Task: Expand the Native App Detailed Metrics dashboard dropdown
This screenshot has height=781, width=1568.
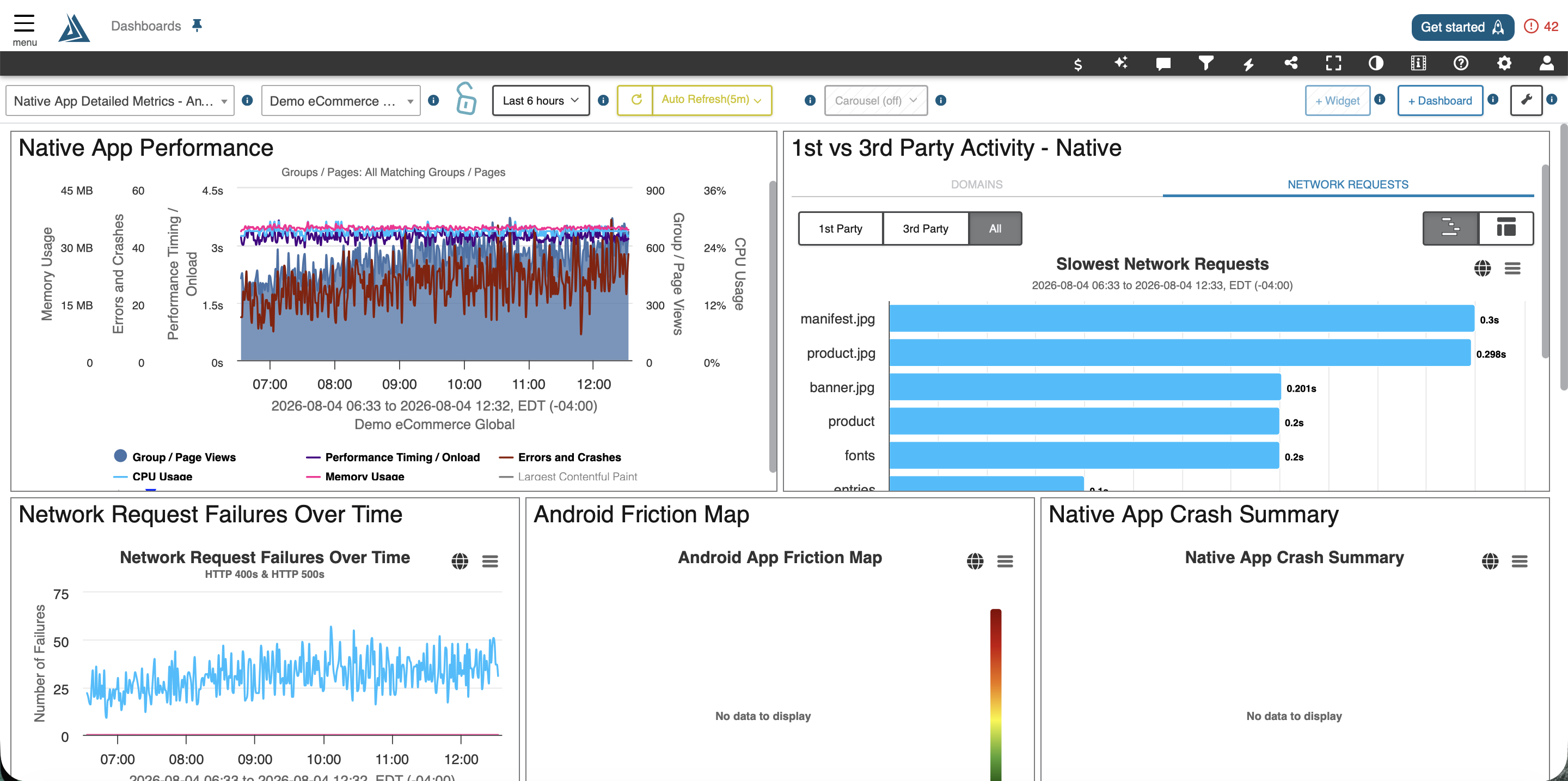Action: (x=120, y=100)
